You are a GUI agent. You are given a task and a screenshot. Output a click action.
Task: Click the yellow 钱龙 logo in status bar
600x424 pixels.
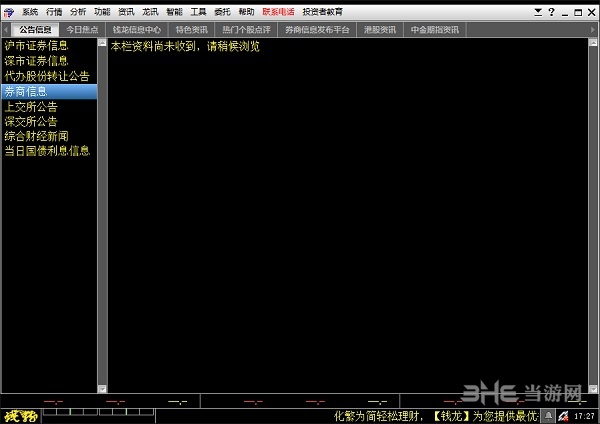click(x=21, y=416)
